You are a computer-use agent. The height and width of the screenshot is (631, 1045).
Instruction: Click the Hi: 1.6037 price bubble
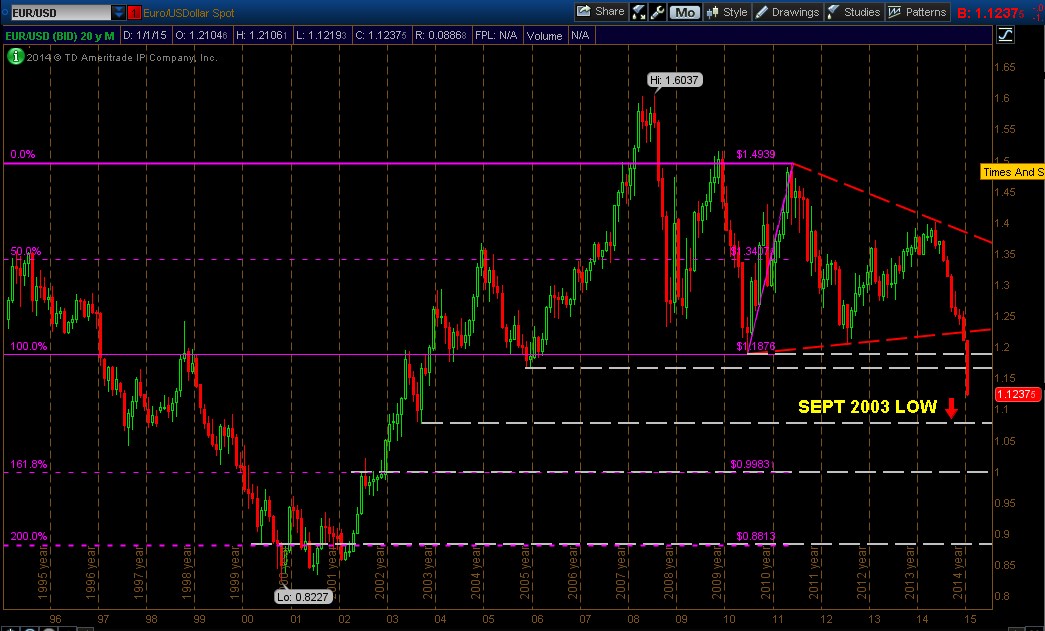coord(674,79)
